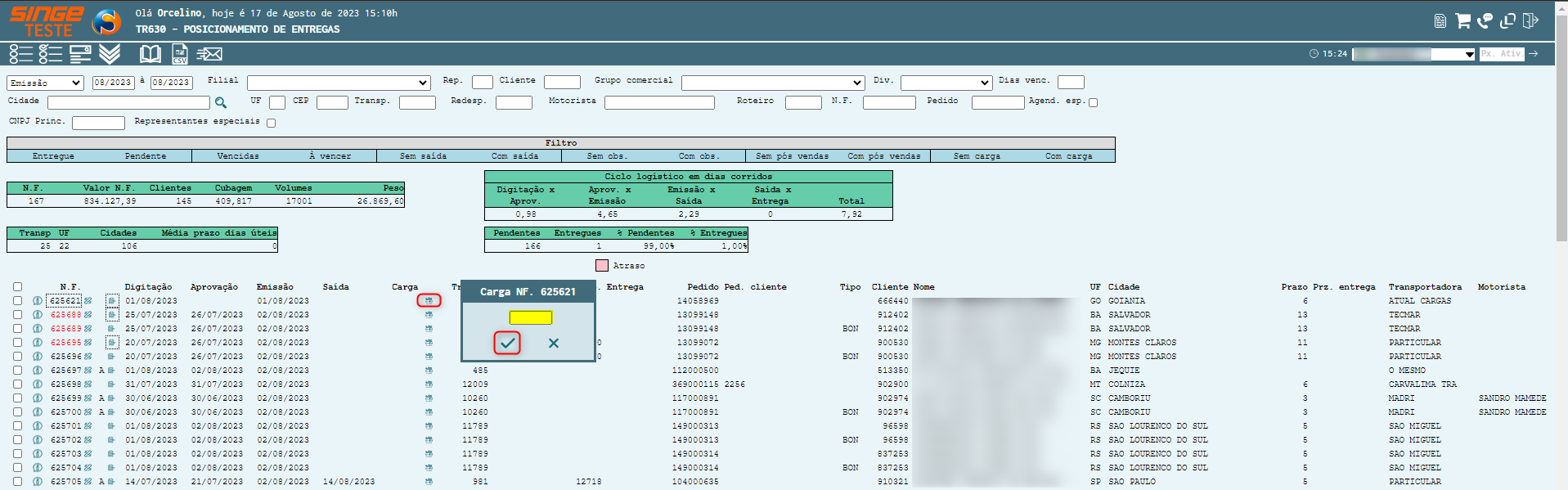Select the Com carga filter

(1069, 156)
